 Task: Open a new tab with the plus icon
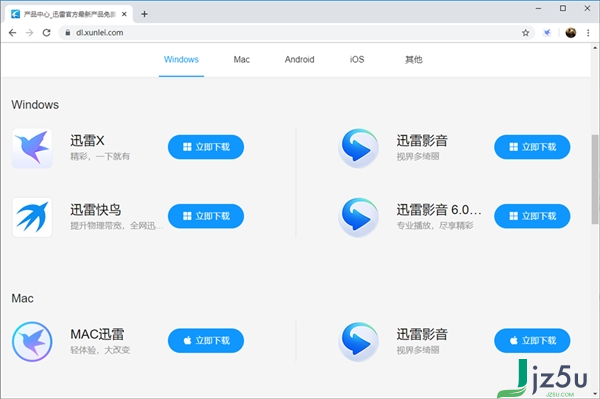click(144, 14)
